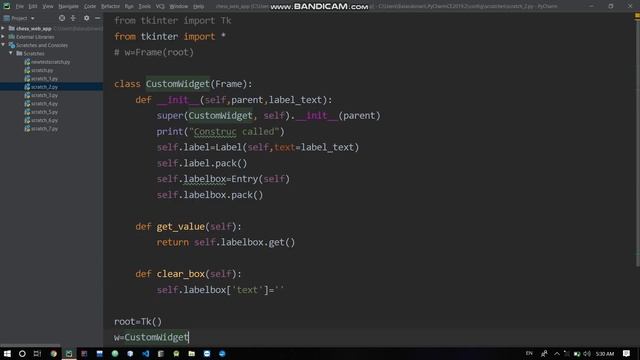Click the collapse-all icon in Project panel
This screenshot has height=360, width=640.
pyautogui.click(x=73, y=18)
